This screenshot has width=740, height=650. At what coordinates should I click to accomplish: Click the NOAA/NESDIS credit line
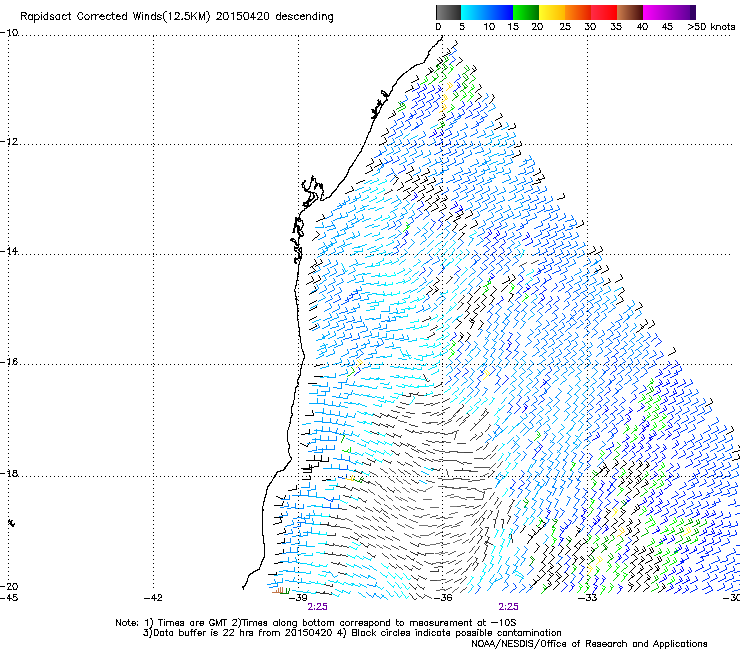point(589,644)
